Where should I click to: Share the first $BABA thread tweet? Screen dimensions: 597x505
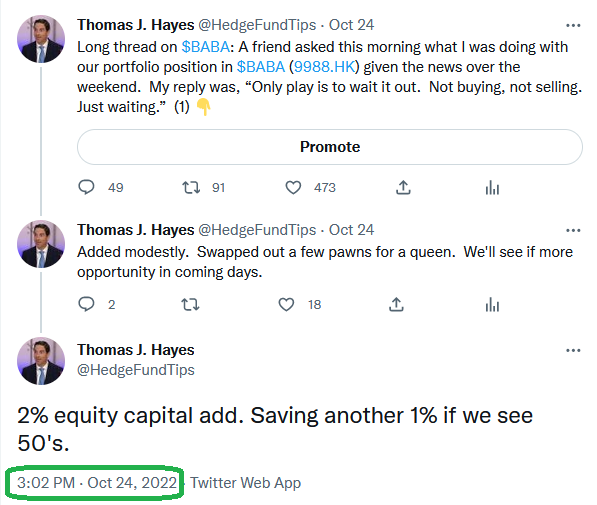403,187
